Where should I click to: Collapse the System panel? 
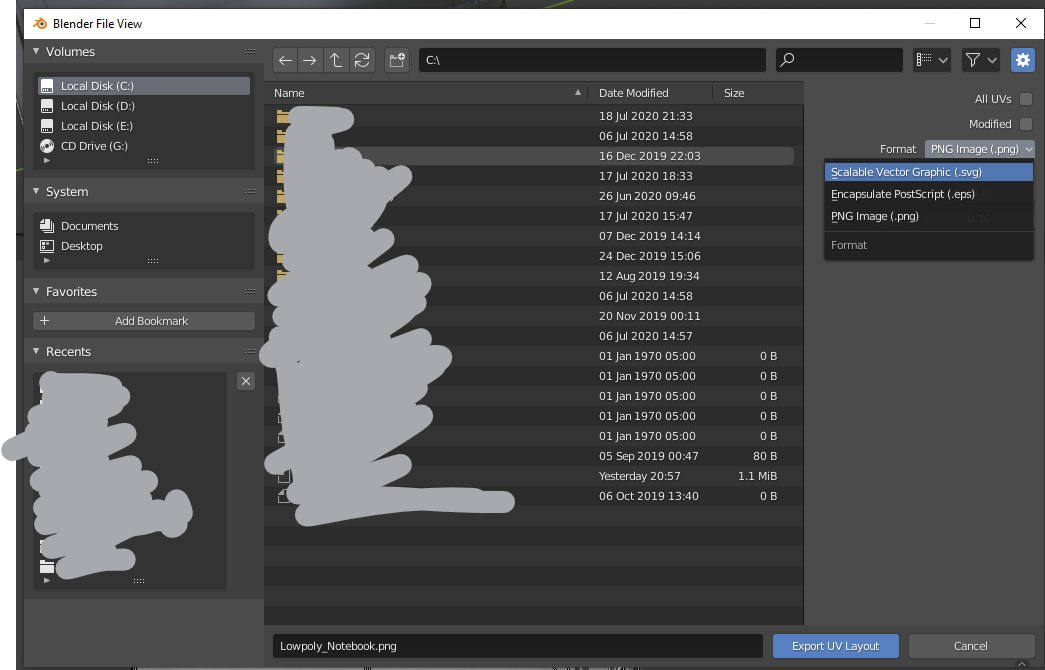click(x=36, y=191)
